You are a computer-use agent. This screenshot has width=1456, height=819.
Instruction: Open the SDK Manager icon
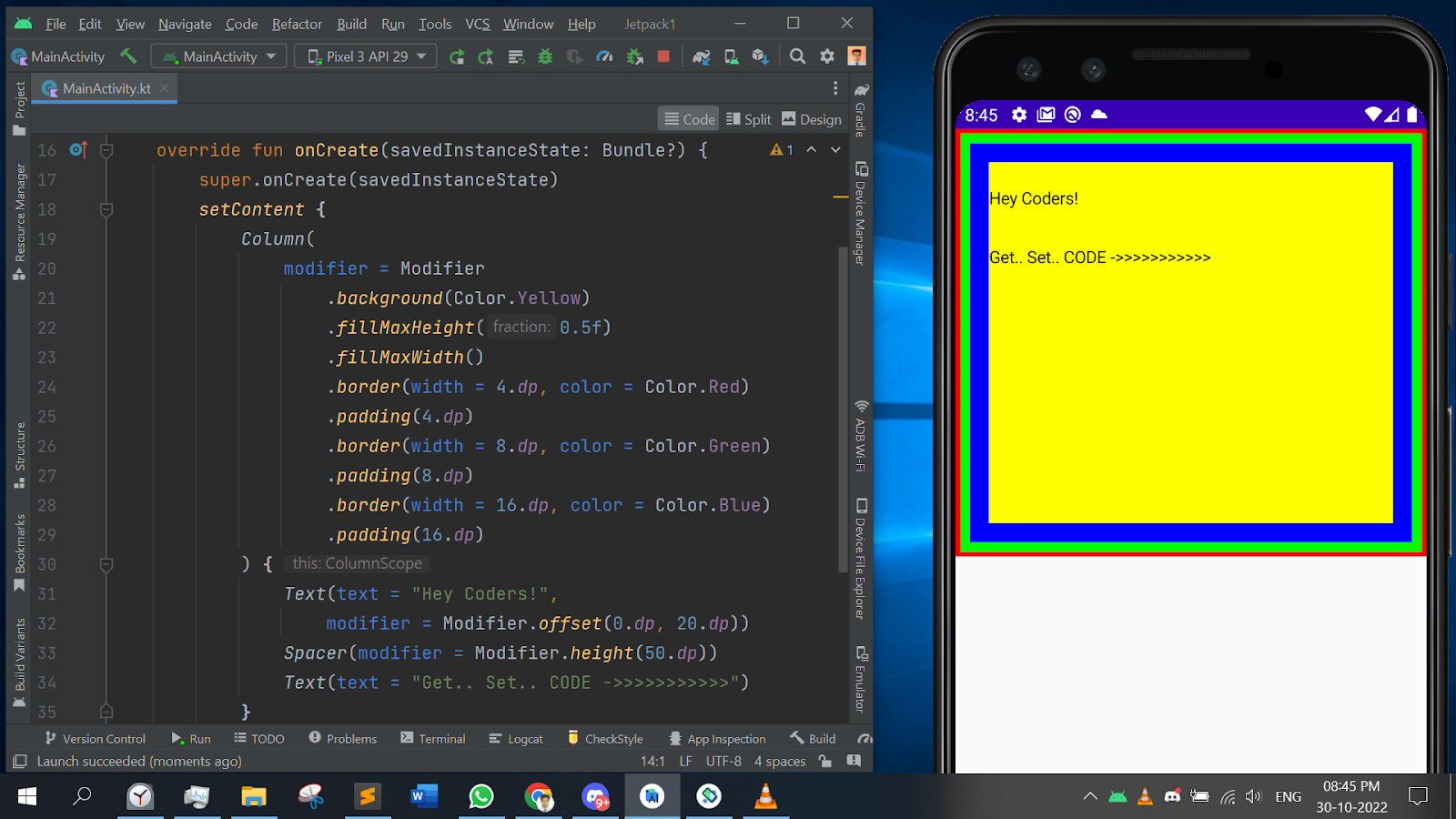tap(761, 56)
